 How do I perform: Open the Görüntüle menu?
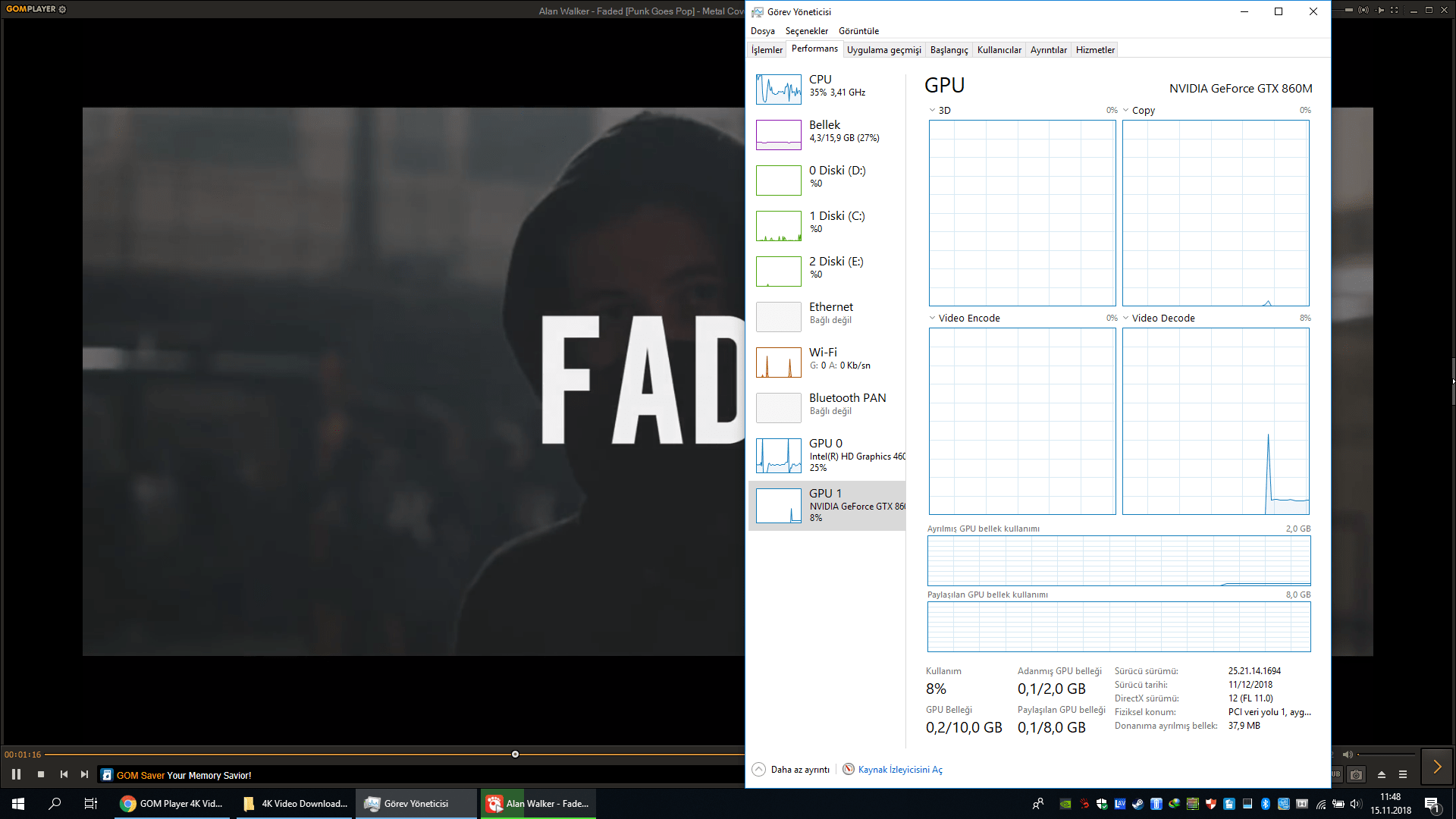(858, 31)
